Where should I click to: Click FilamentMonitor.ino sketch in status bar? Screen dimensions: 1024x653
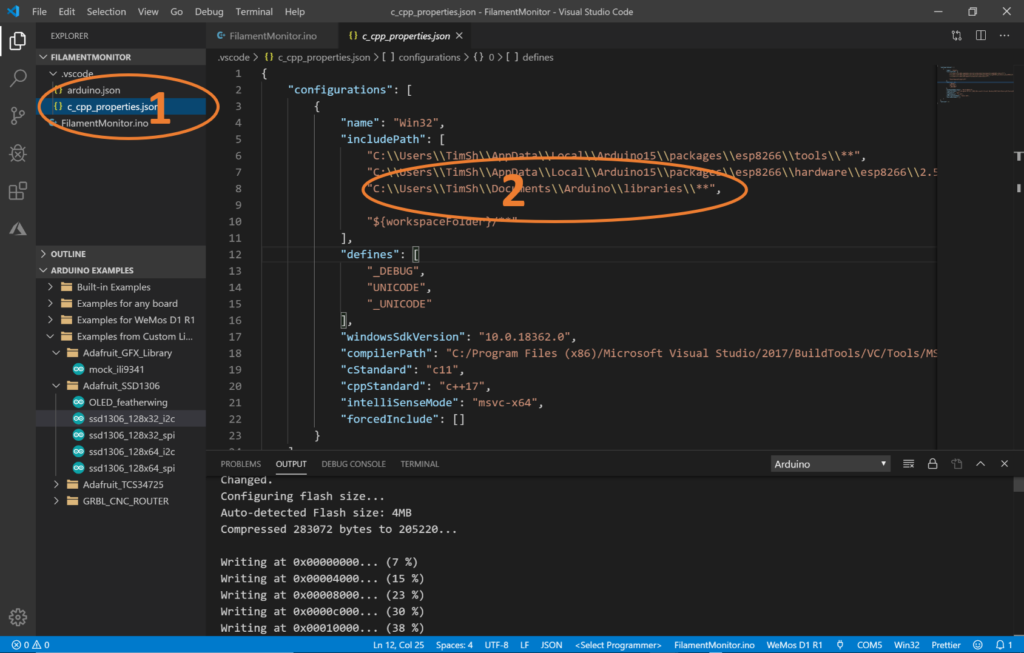click(x=714, y=645)
